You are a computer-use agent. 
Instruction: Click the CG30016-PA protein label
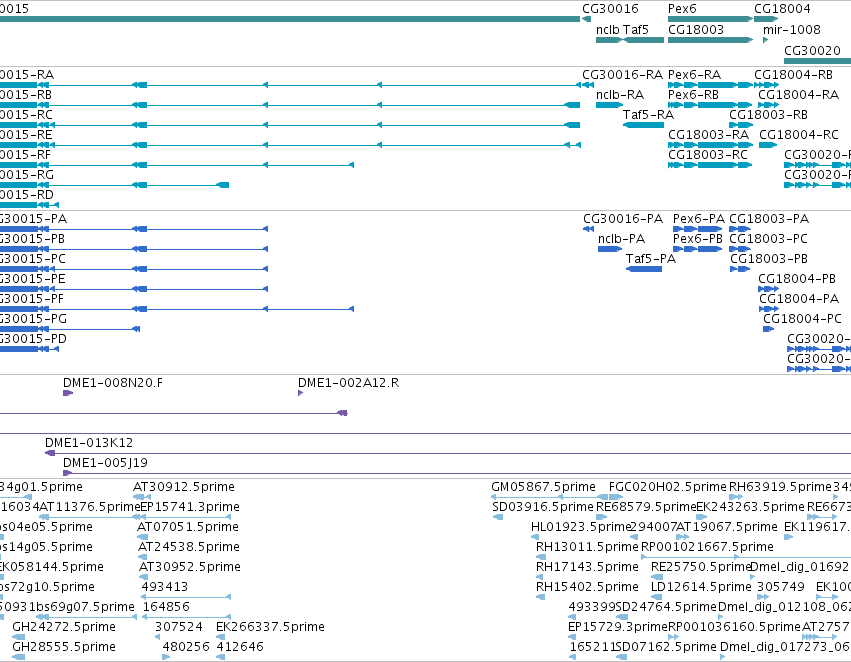point(623,219)
